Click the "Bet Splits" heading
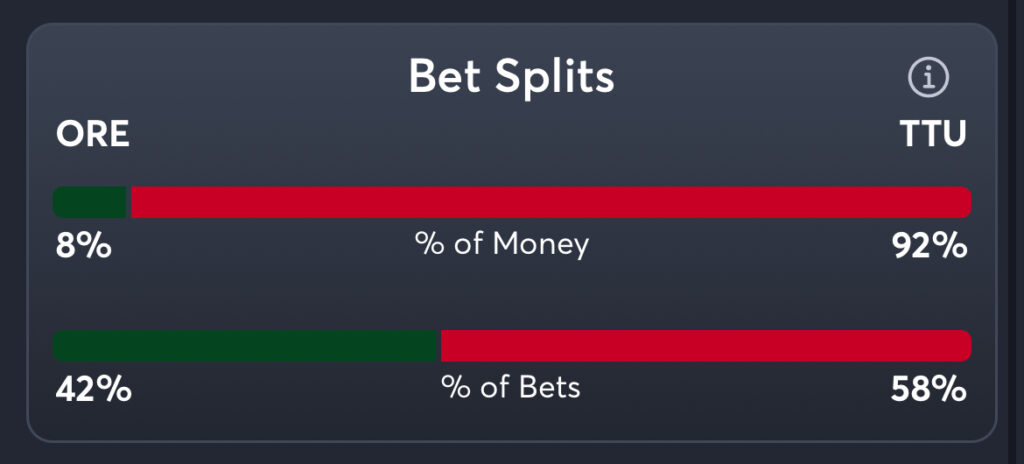The width and height of the screenshot is (1024, 464). 511,76
